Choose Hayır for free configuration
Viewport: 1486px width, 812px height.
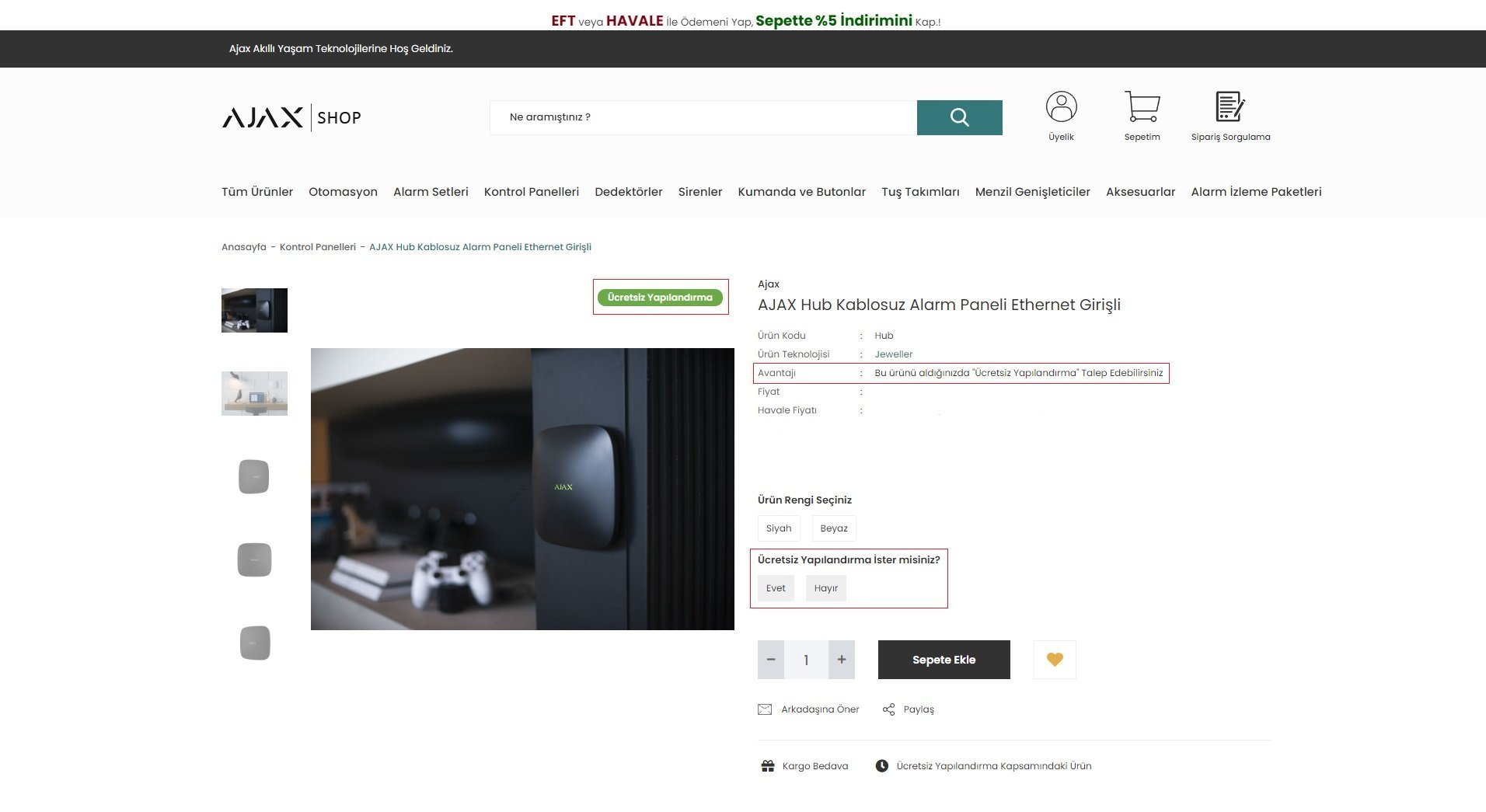click(825, 588)
